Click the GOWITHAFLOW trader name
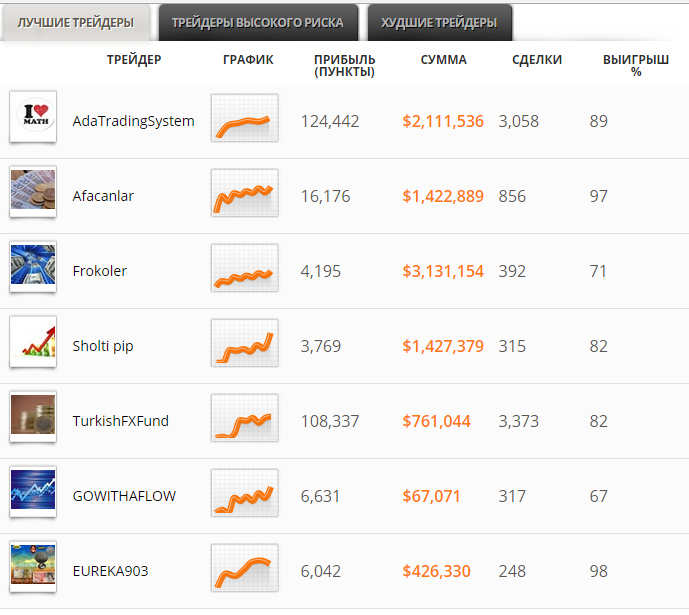Image resolution: width=689 pixels, height=615 pixels. click(x=117, y=496)
